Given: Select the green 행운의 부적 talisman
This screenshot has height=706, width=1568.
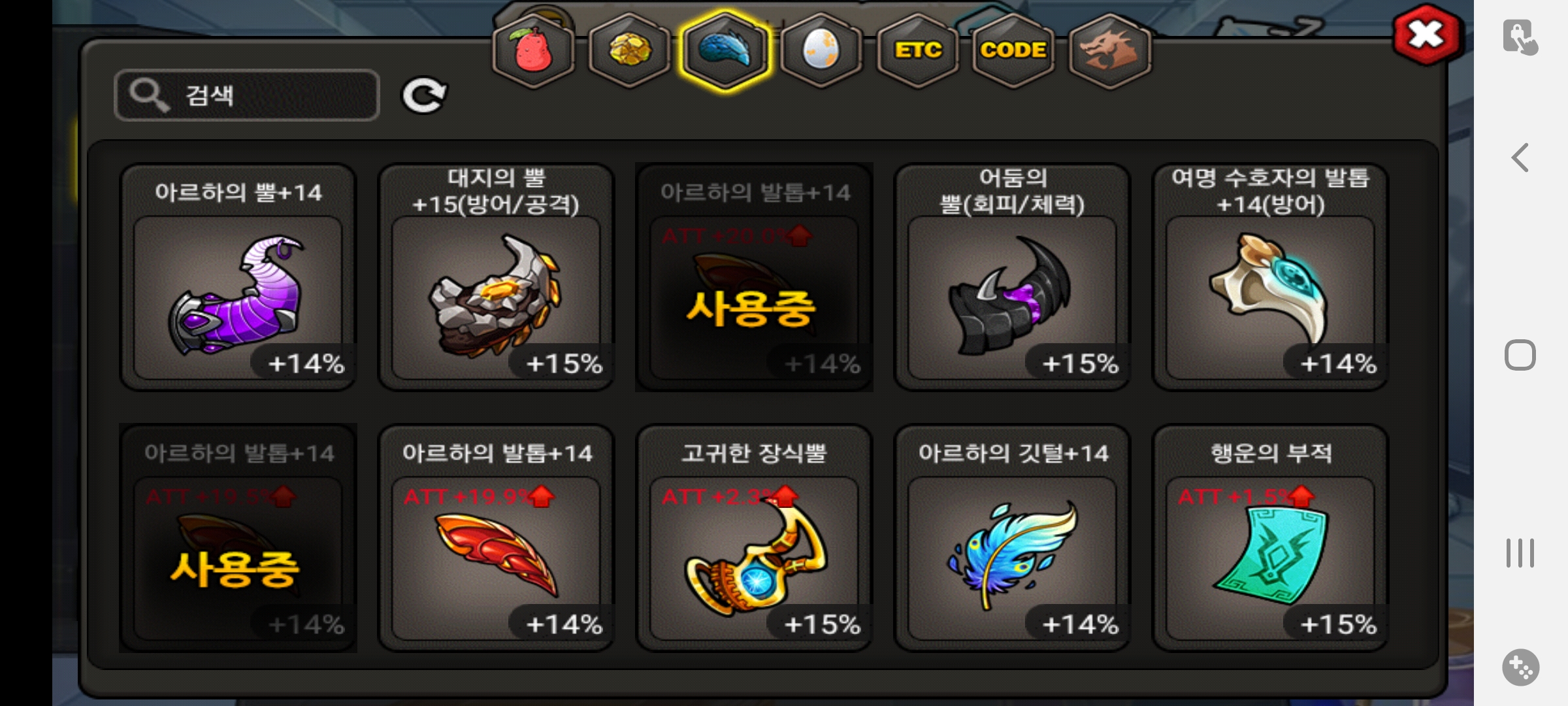Looking at the screenshot, I should [x=1271, y=538].
